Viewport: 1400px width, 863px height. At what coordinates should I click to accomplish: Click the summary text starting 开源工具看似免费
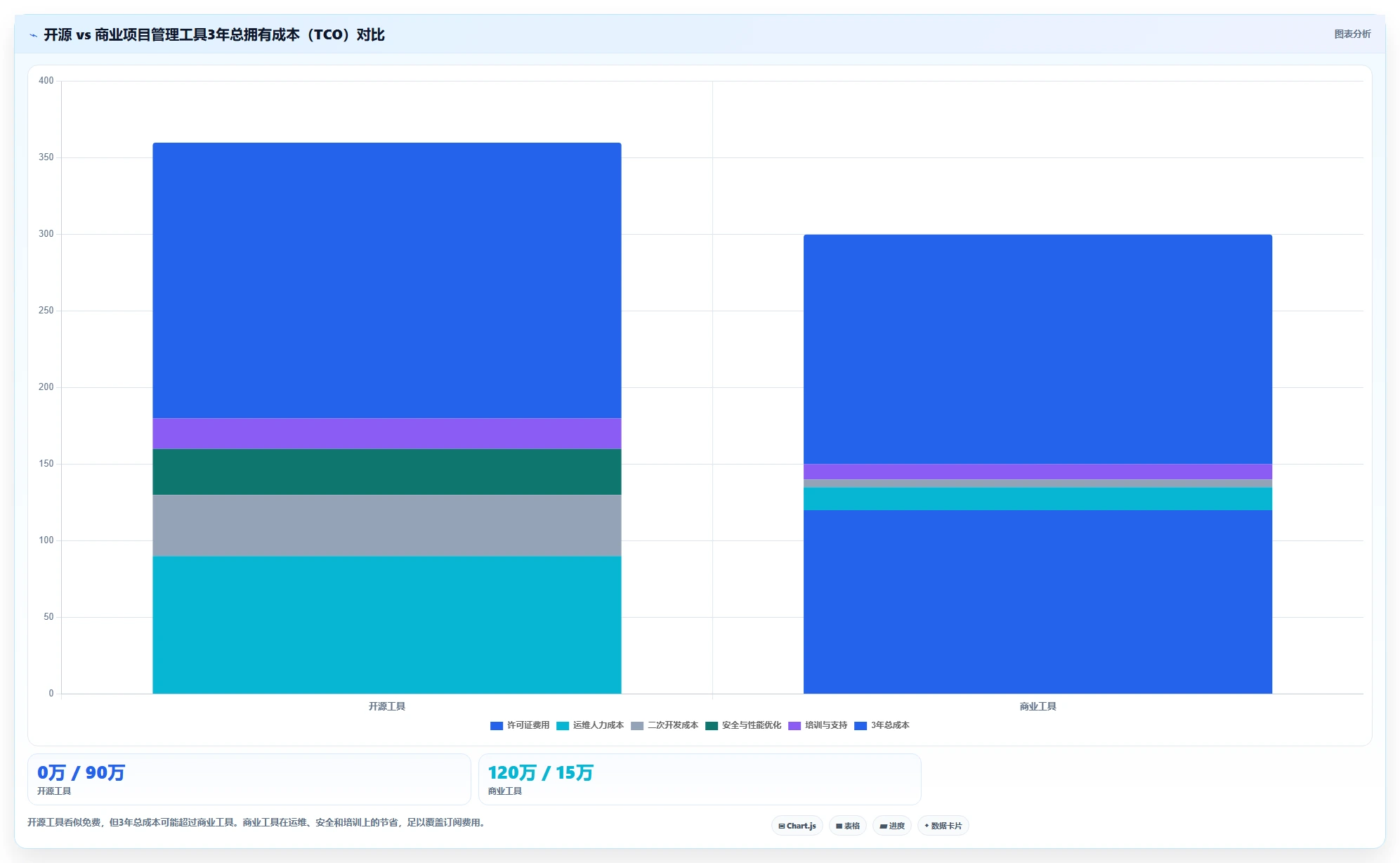point(257,822)
